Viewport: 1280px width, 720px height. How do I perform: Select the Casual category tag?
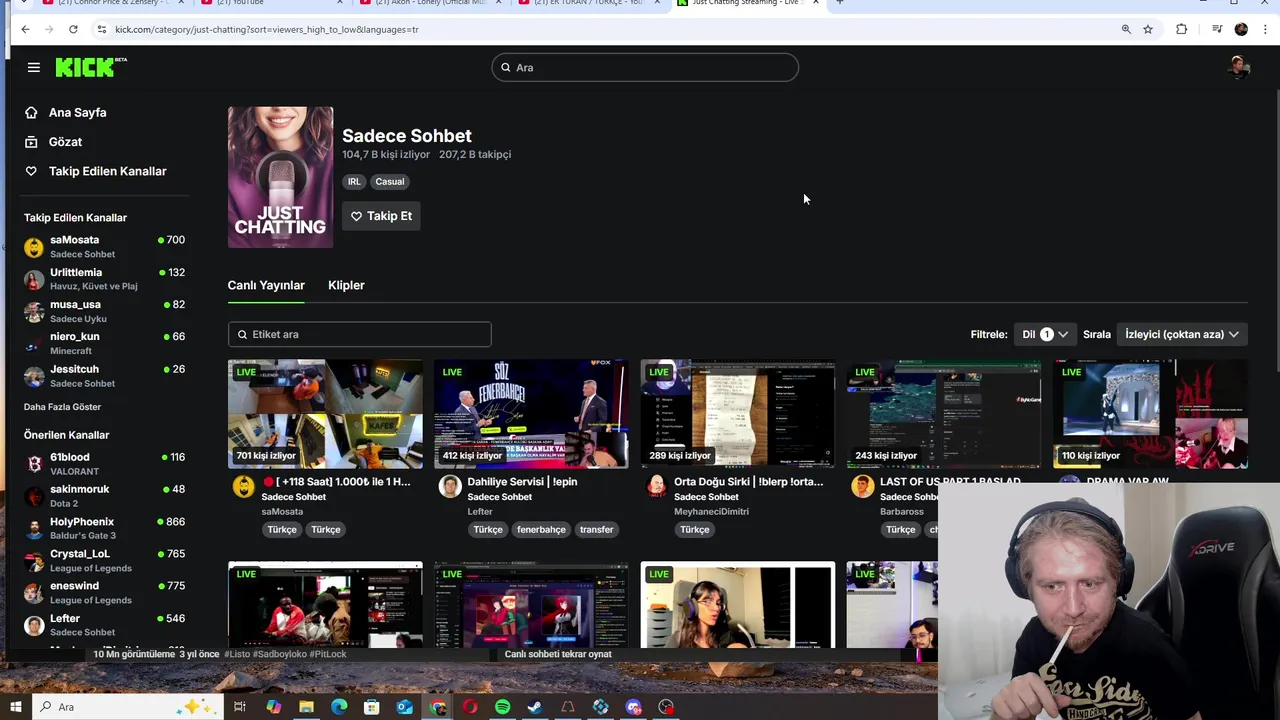tap(390, 182)
